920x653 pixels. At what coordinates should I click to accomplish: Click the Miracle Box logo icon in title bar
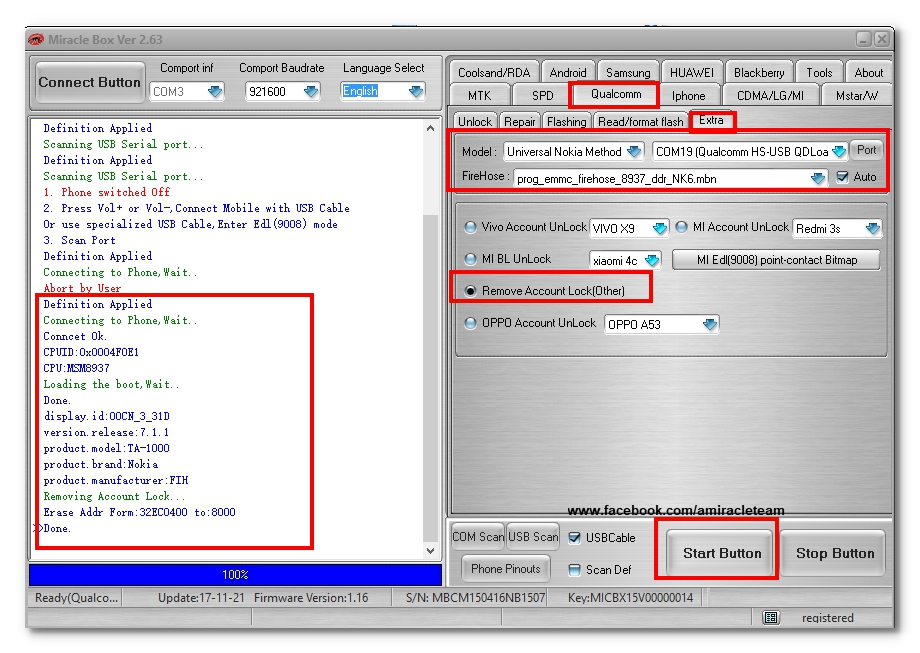36,39
